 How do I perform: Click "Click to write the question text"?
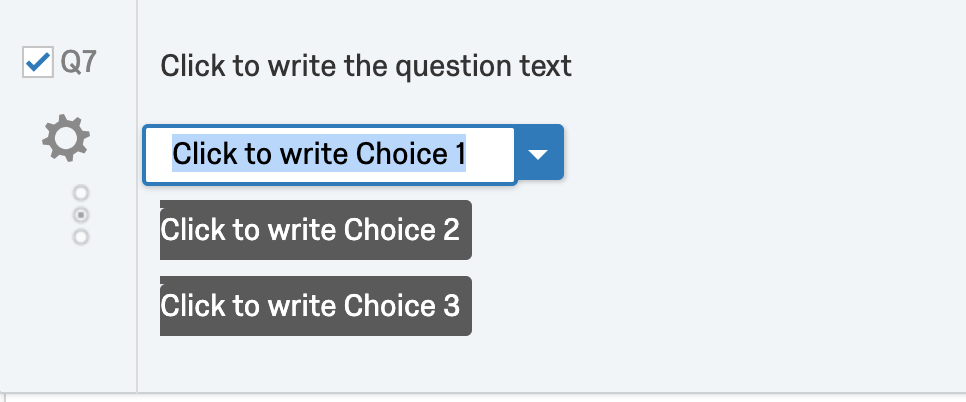[366, 67]
